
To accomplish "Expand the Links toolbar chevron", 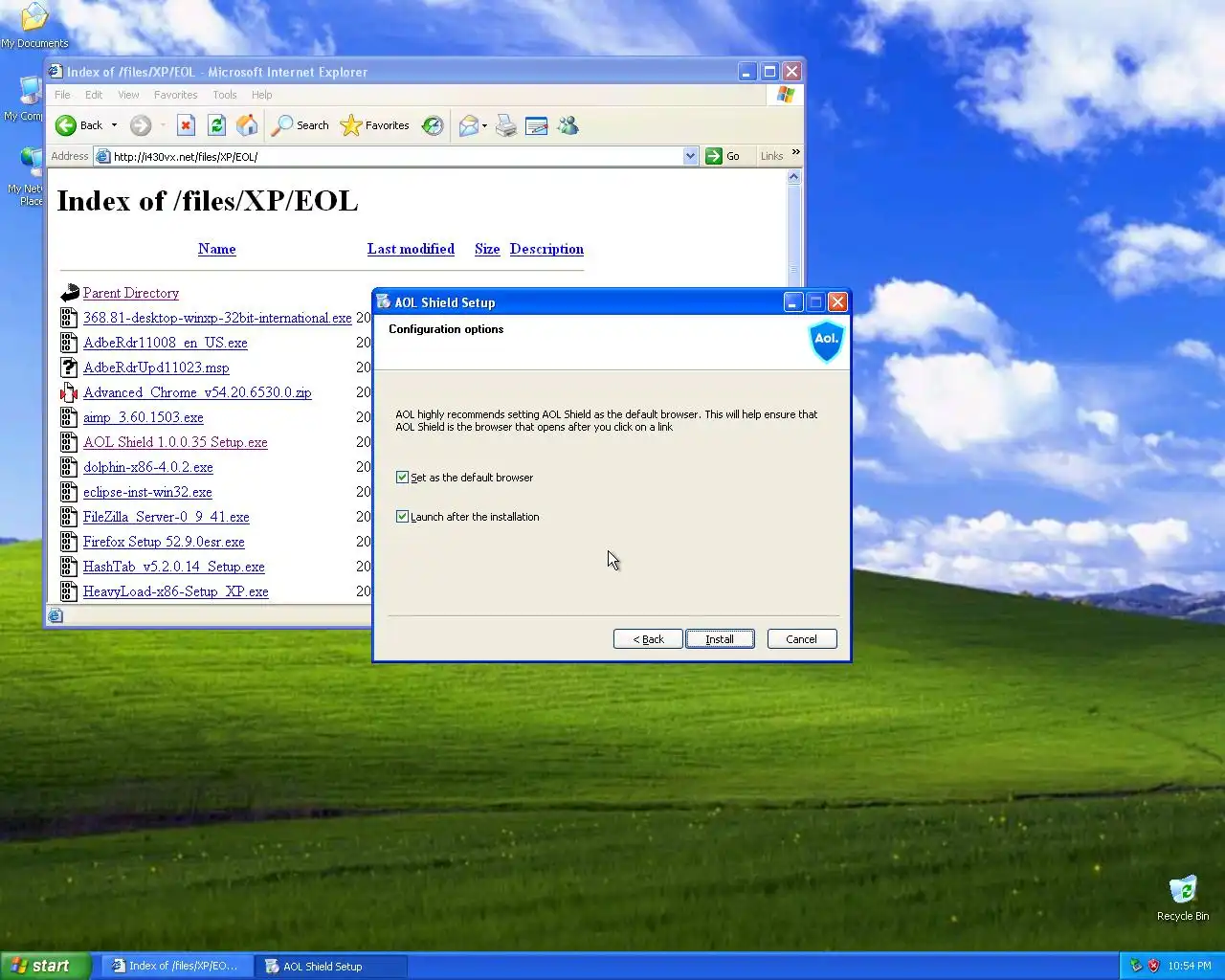I will coord(796,153).
